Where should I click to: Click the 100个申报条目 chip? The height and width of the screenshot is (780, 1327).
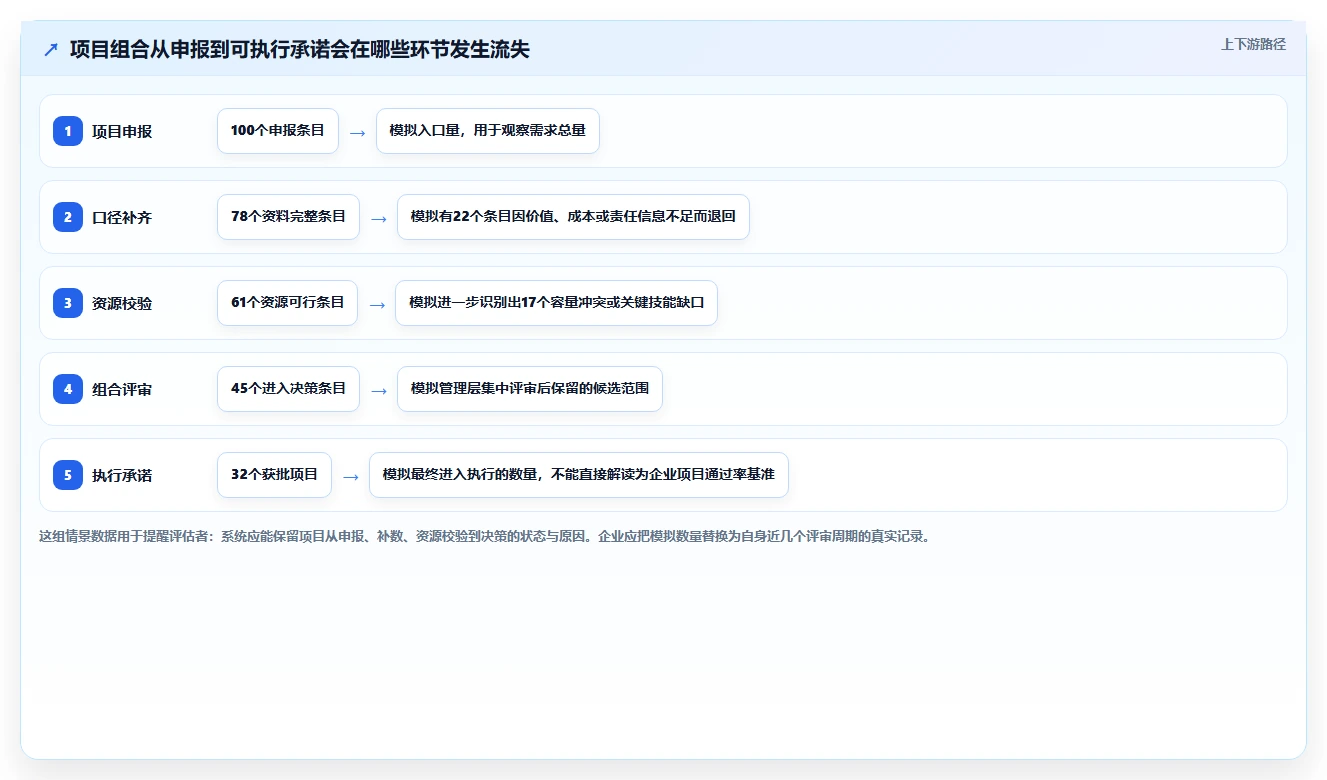pyautogui.click(x=278, y=131)
